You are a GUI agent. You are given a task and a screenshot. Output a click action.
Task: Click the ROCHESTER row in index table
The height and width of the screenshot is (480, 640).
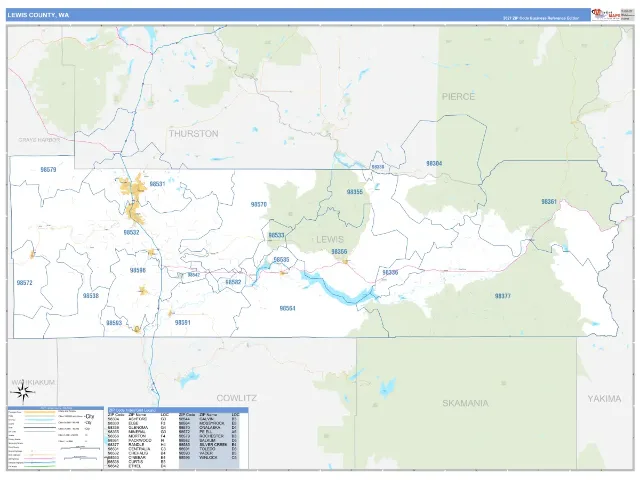[x=209, y=436]
